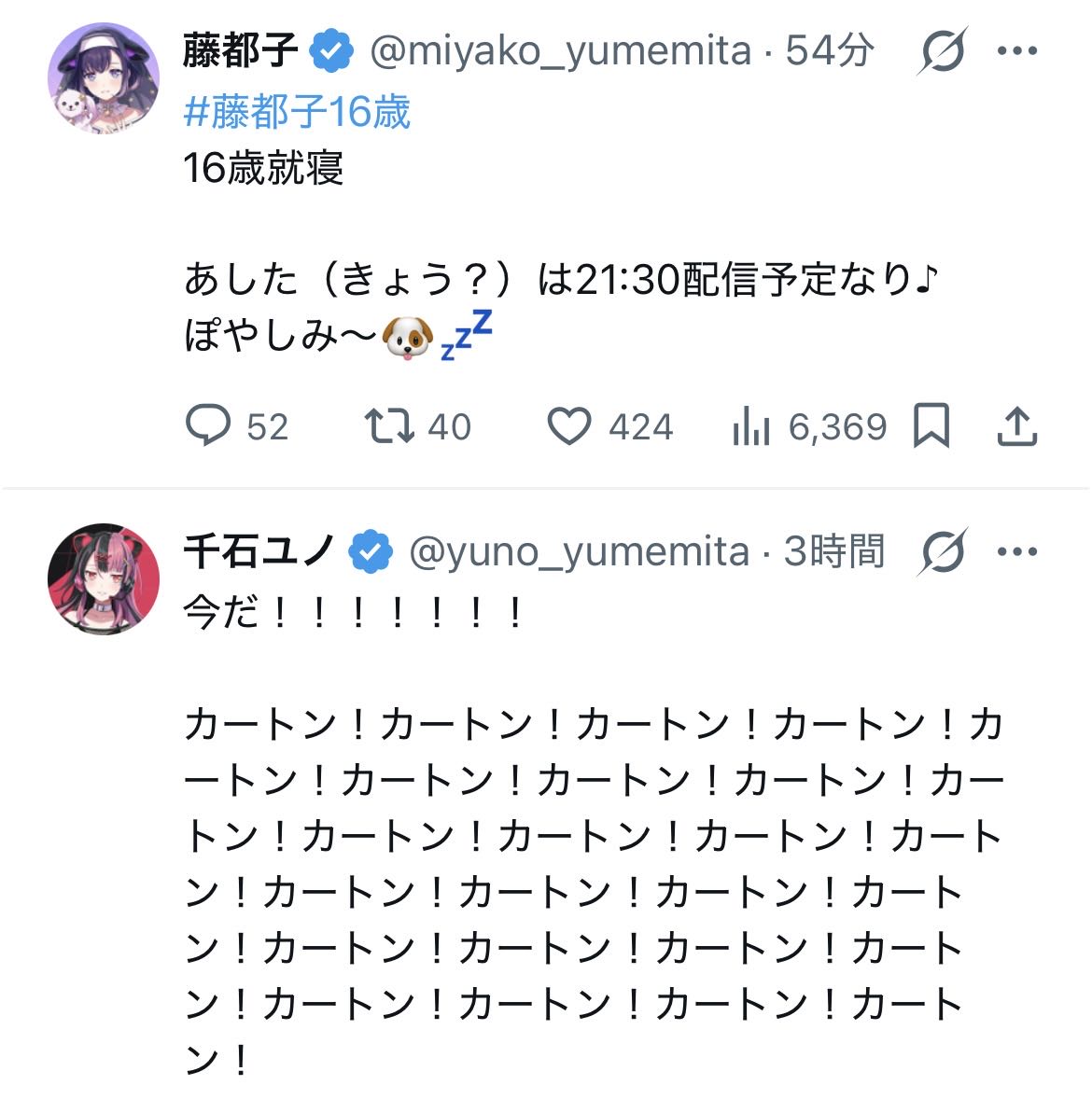Open the 3時間 timestamp of second post

(833, 551)
